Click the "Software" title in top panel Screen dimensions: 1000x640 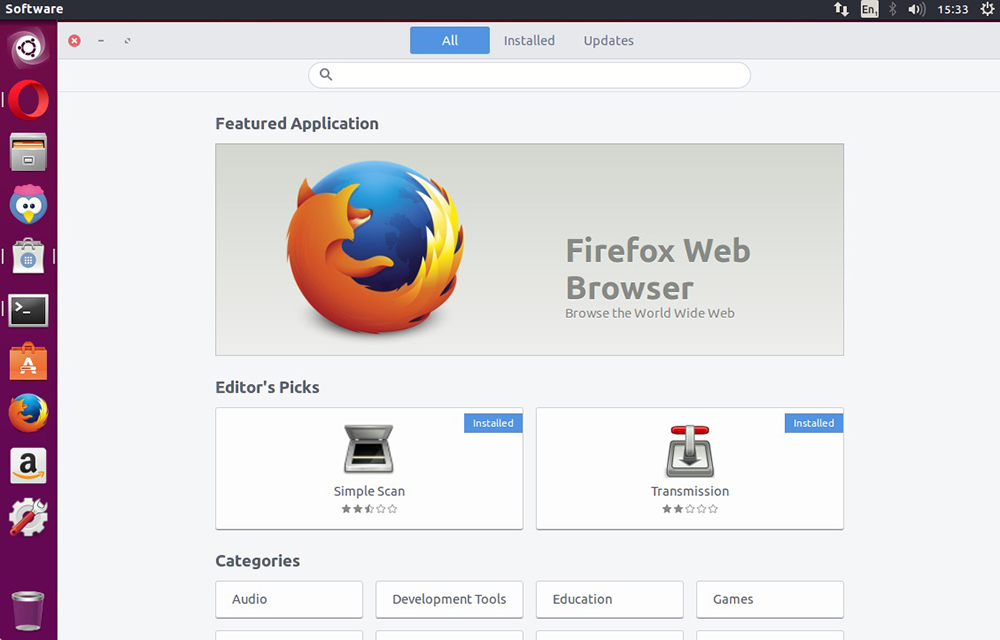(34, 9)
